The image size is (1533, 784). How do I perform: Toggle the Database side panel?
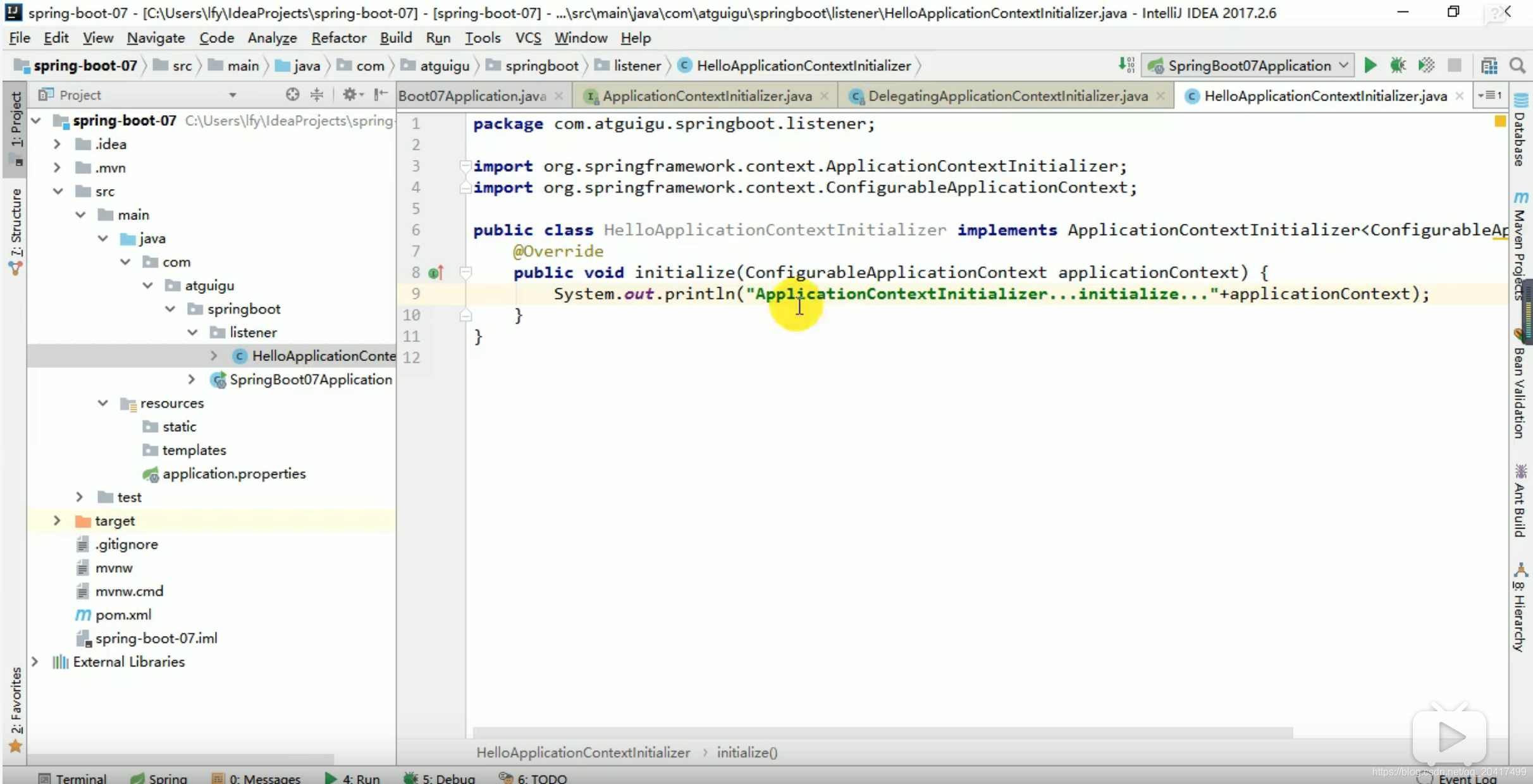click(x=1521, y=130)
